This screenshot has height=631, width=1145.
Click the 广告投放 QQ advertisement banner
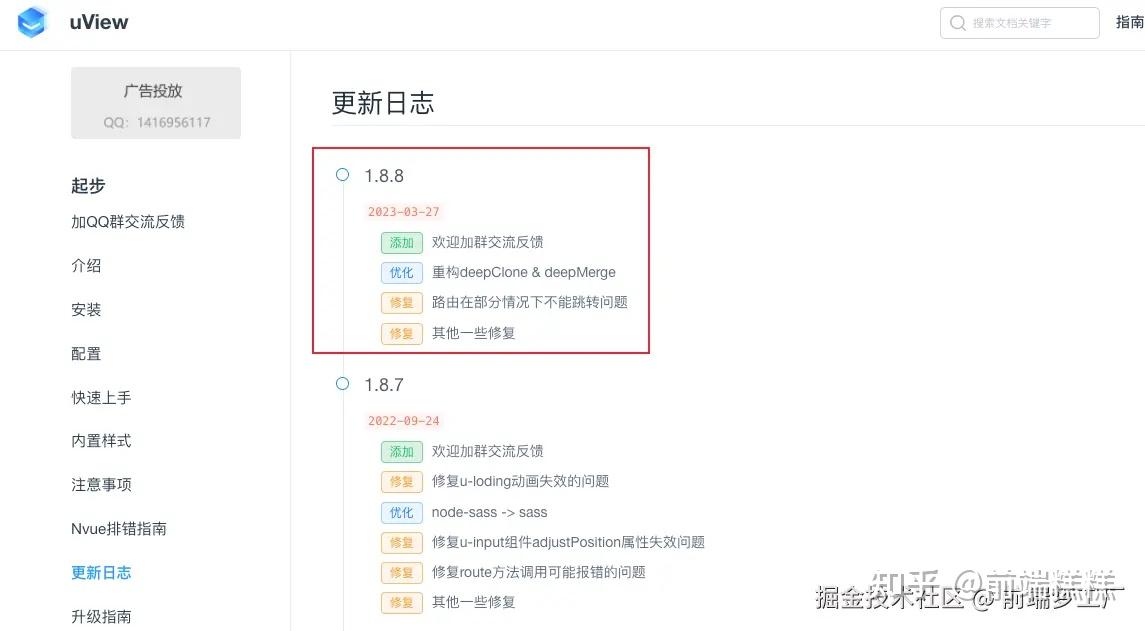(x=155, y=102)
